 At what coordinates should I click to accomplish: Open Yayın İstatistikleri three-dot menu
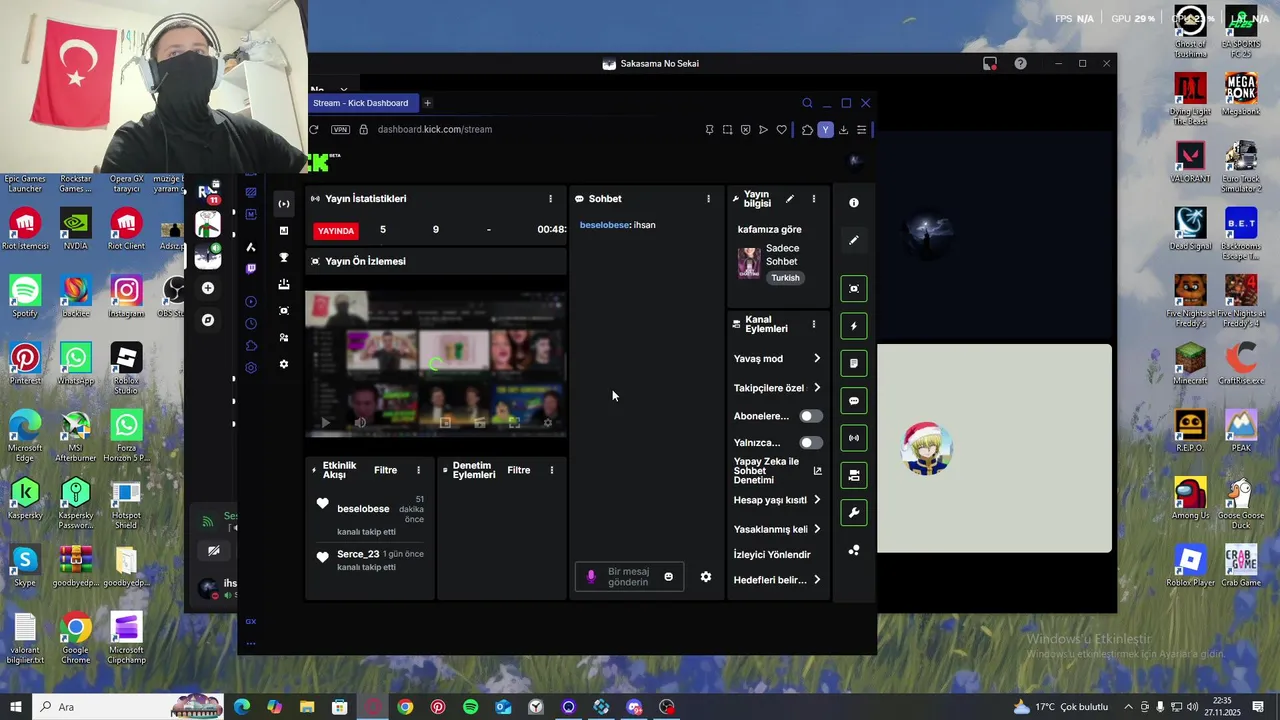tap(550, 199)
